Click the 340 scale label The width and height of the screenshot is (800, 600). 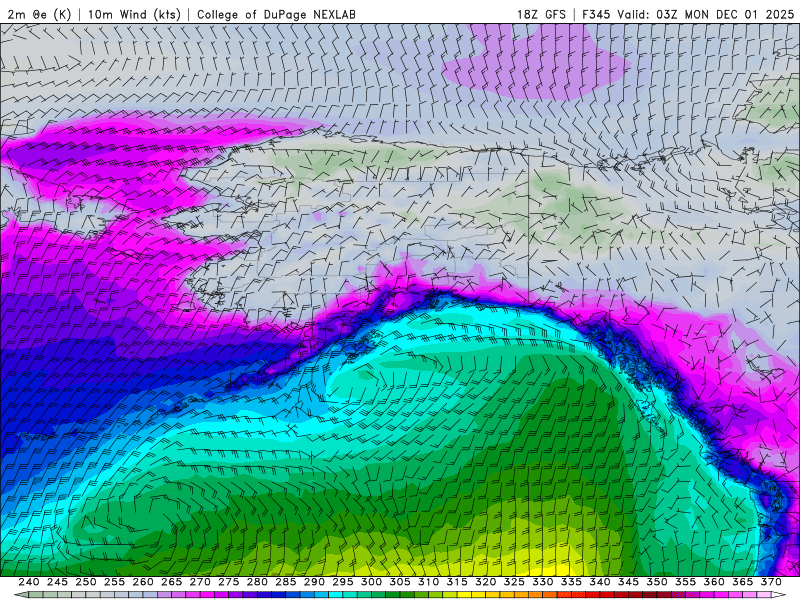[600, 582]
